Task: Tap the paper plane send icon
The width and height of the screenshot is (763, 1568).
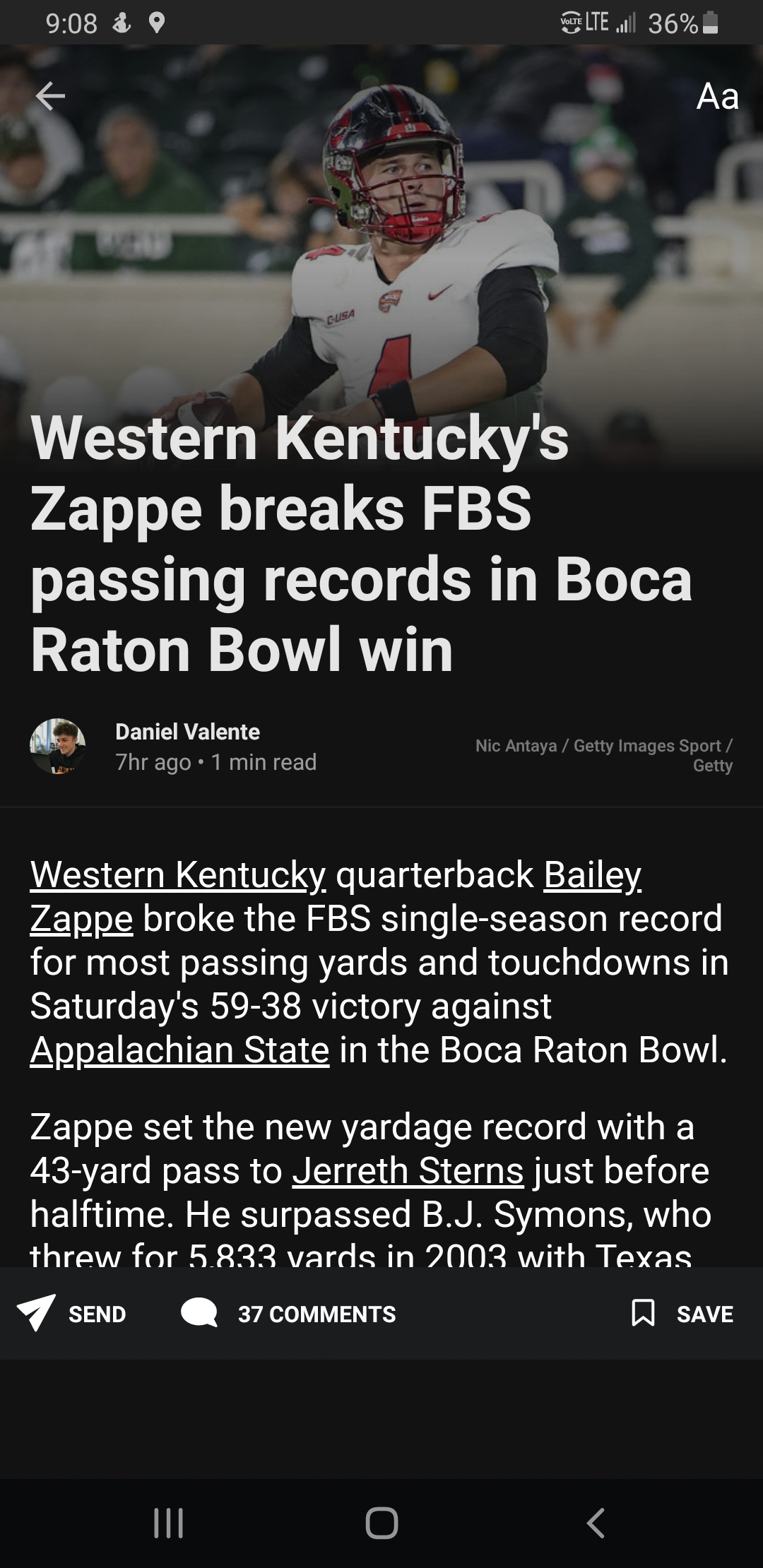Action: 36,1313
